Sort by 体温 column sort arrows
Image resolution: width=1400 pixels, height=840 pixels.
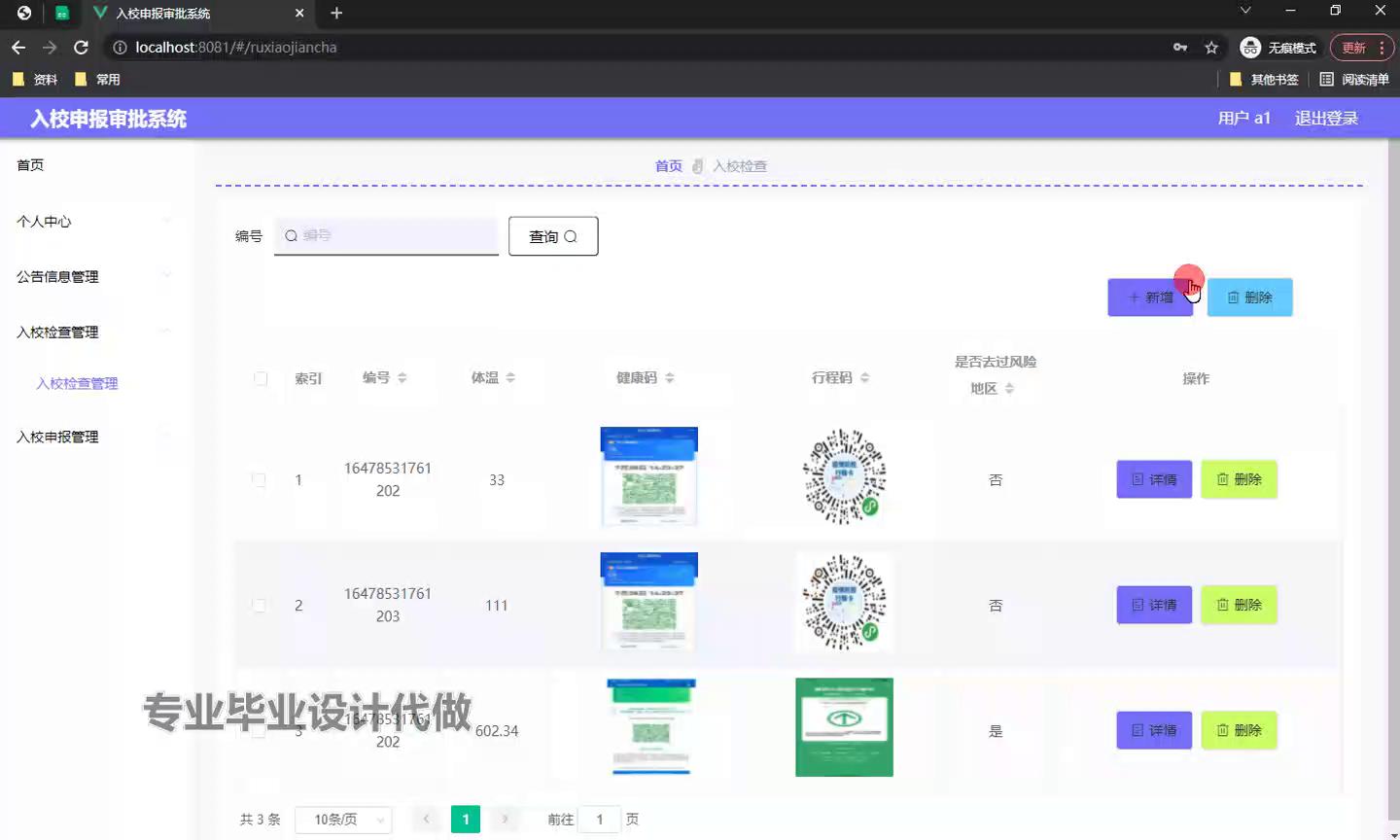(x=510, y=378)
